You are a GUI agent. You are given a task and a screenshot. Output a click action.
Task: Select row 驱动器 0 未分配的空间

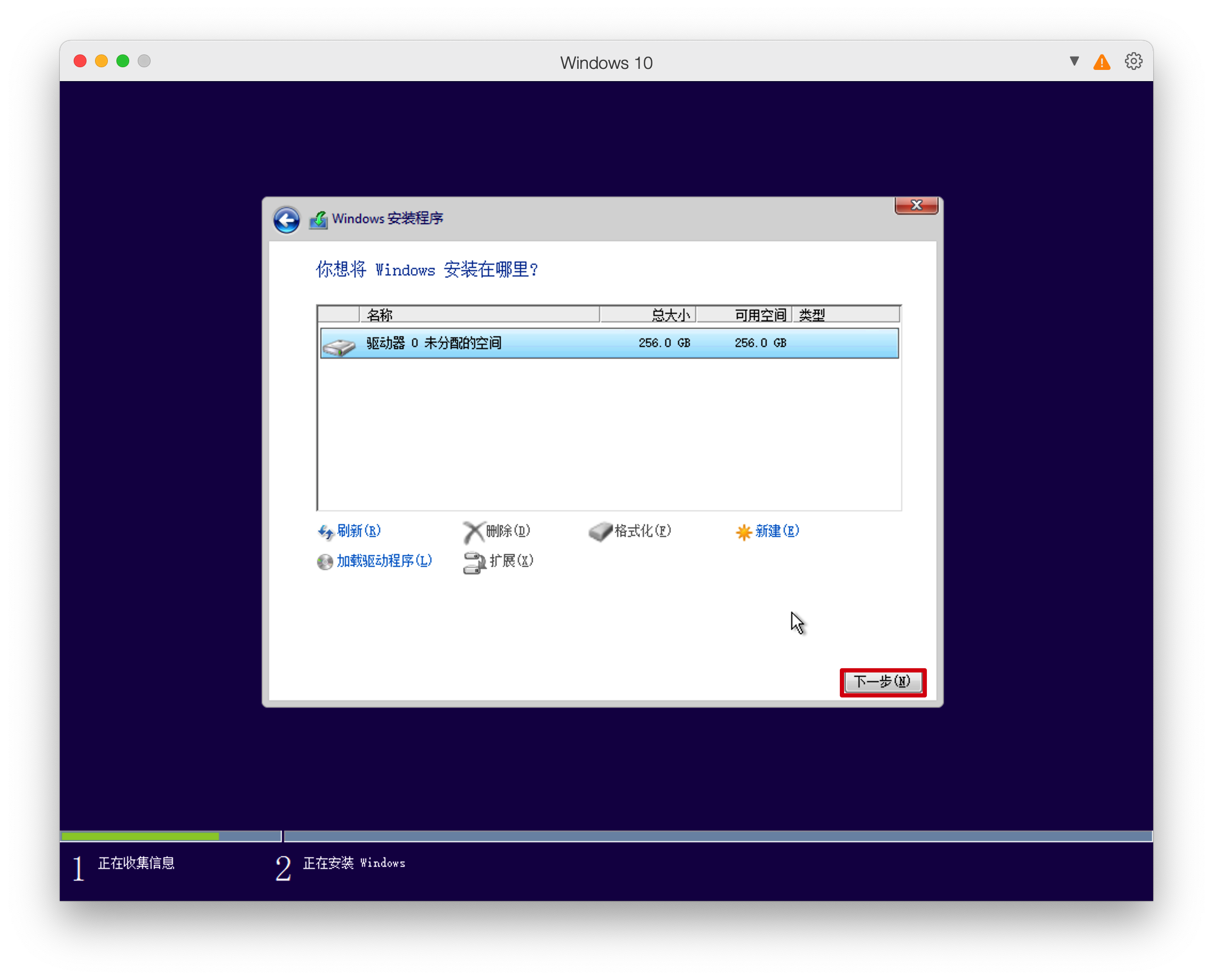[x=609, y=343]
